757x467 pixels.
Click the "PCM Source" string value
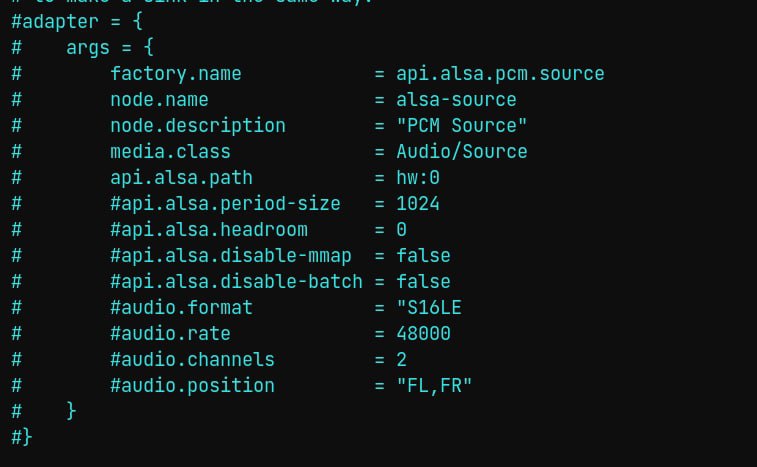pyautogui.click(x=461, y=126)
